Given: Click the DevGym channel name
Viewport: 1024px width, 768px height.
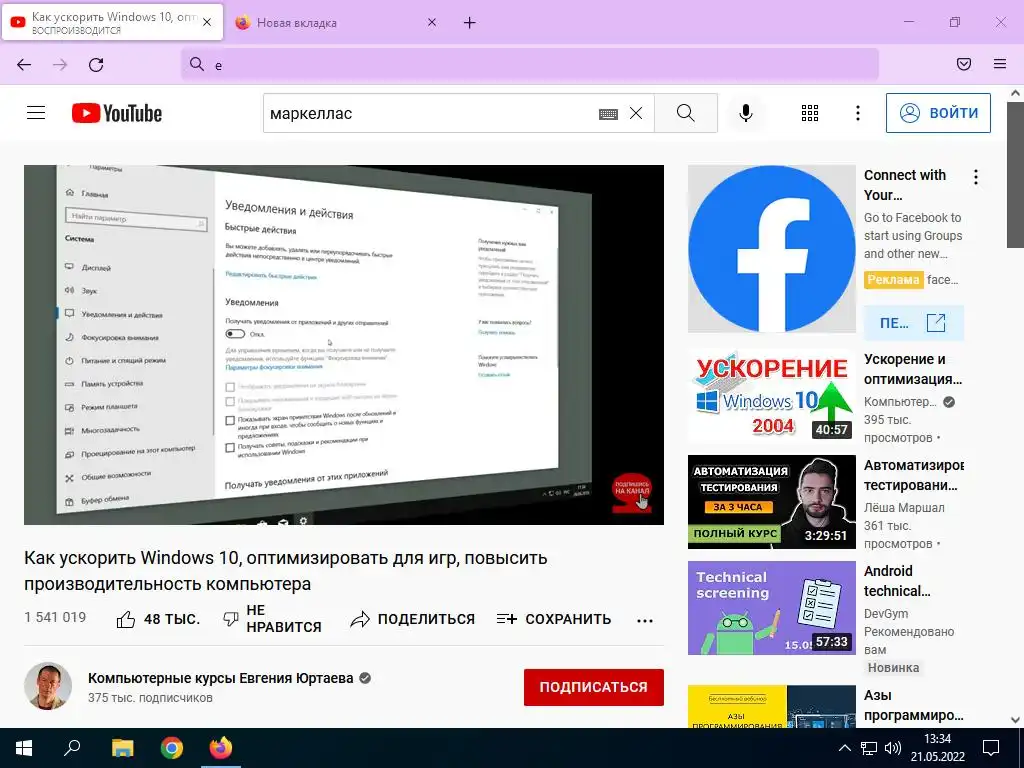Looking at the screenshot, I should (886, 613).
